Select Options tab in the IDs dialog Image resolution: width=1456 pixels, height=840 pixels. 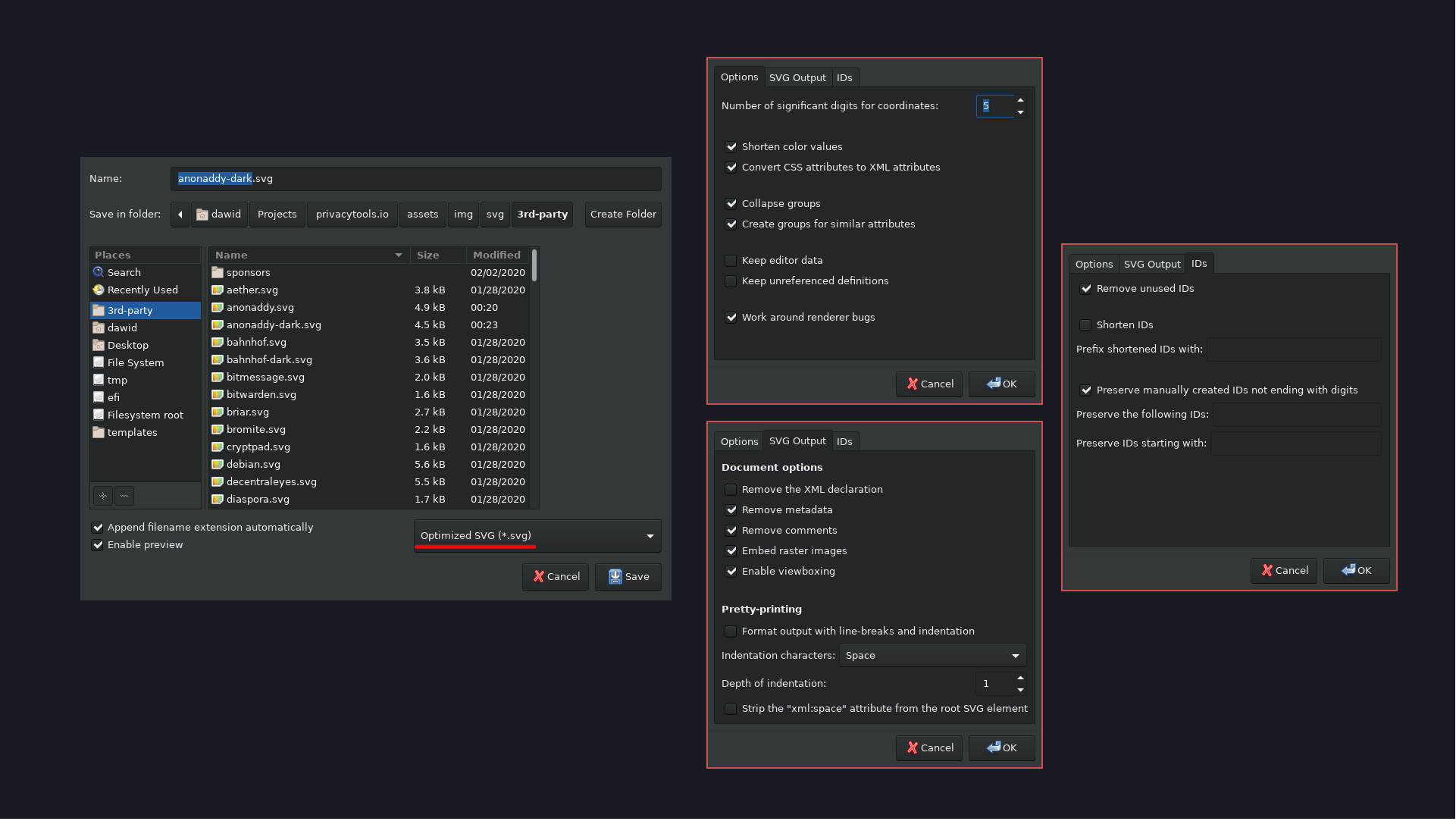(x=1094, y=265)
